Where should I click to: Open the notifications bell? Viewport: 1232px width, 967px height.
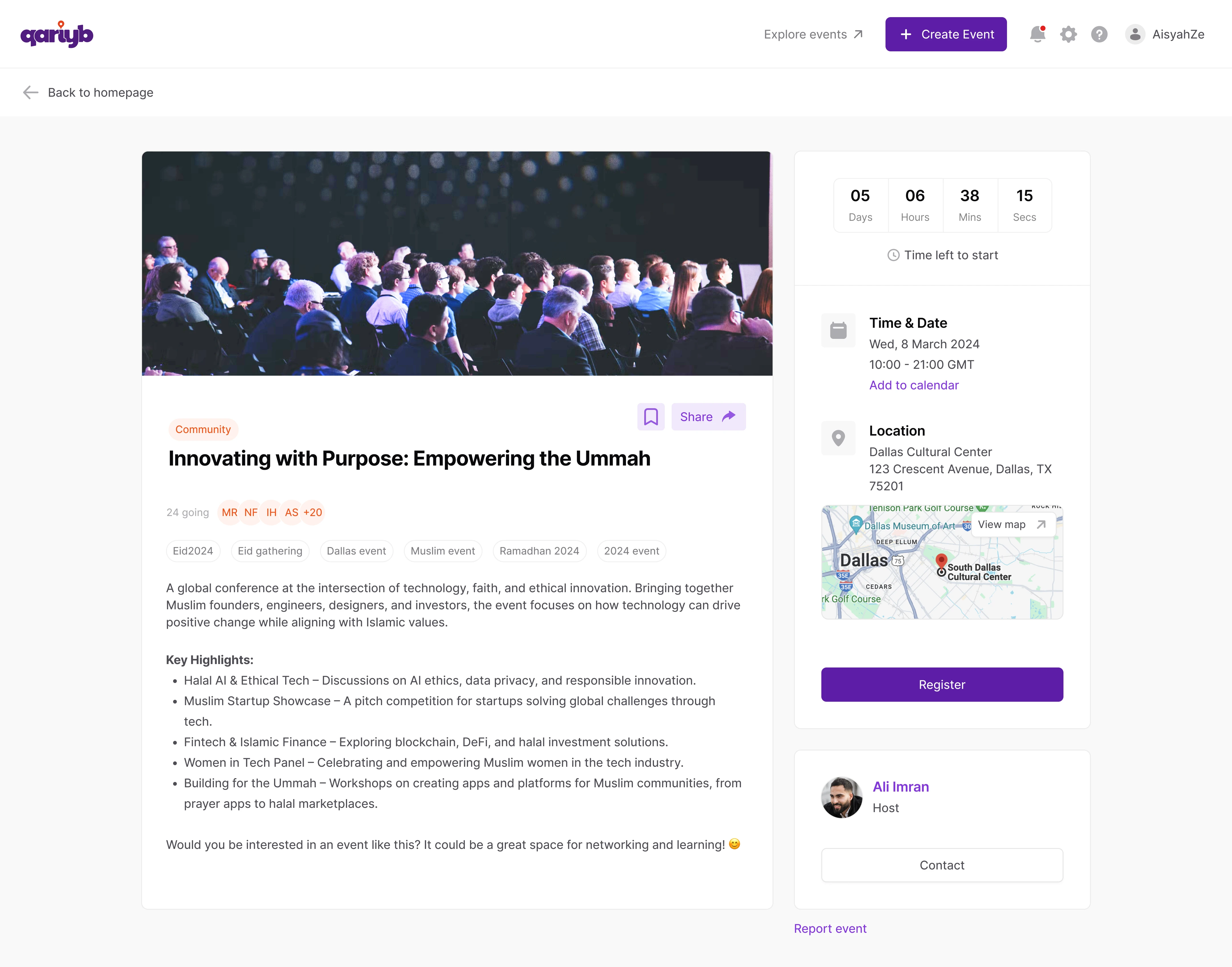pos(1037,35)
